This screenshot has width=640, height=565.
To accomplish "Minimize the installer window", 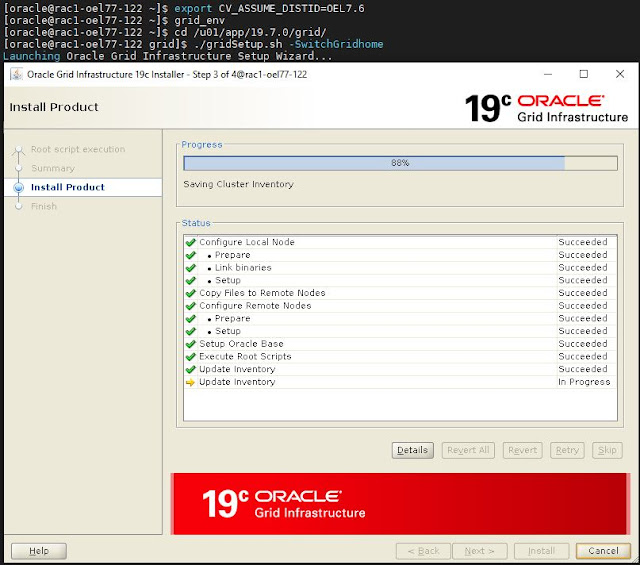I will (x=548, y=74).
